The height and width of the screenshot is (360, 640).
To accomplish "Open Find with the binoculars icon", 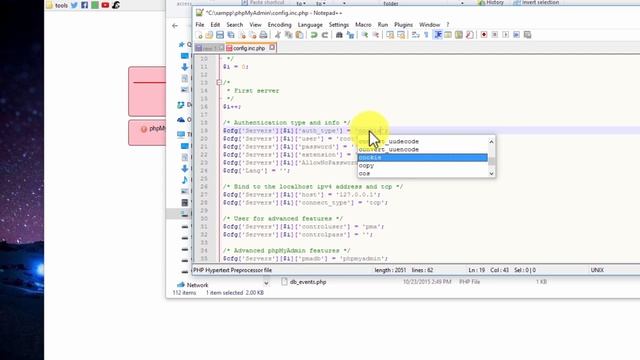I will pyautogui.click(x=339, y=35).
